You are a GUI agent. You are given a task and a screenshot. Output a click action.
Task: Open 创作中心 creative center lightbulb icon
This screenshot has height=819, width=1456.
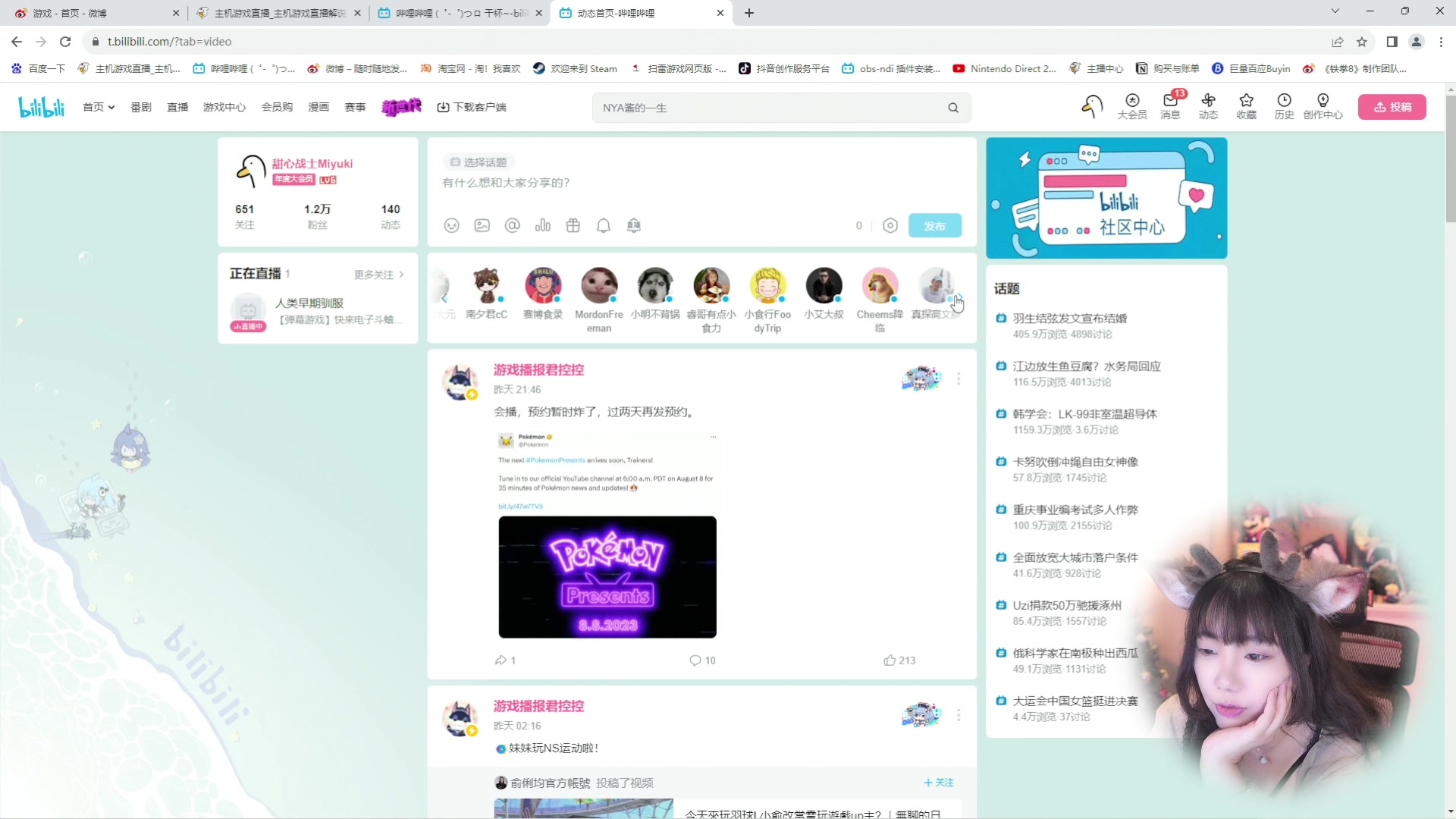point(1324,107)
